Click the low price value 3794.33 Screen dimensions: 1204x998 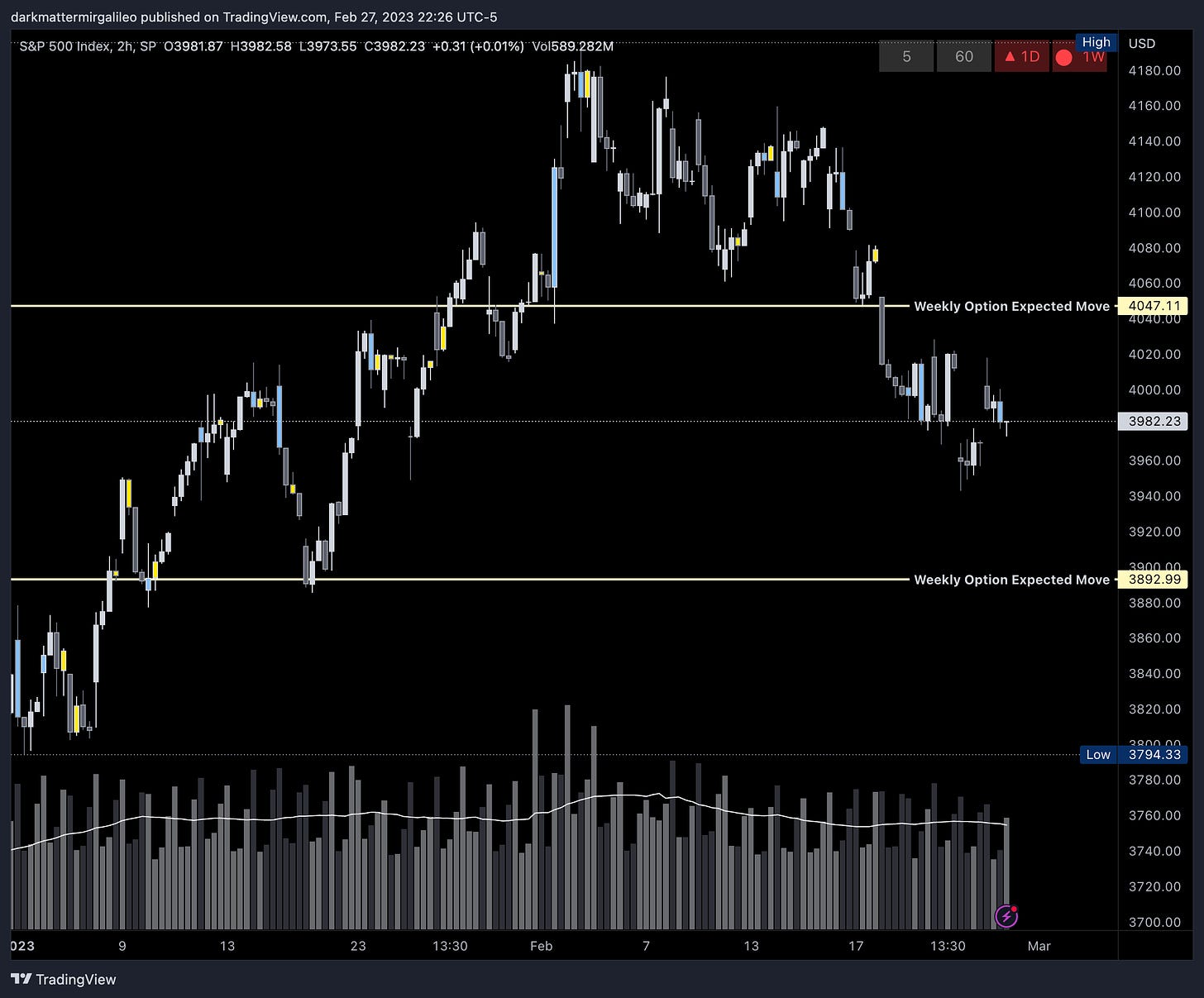coord(1153,754)
